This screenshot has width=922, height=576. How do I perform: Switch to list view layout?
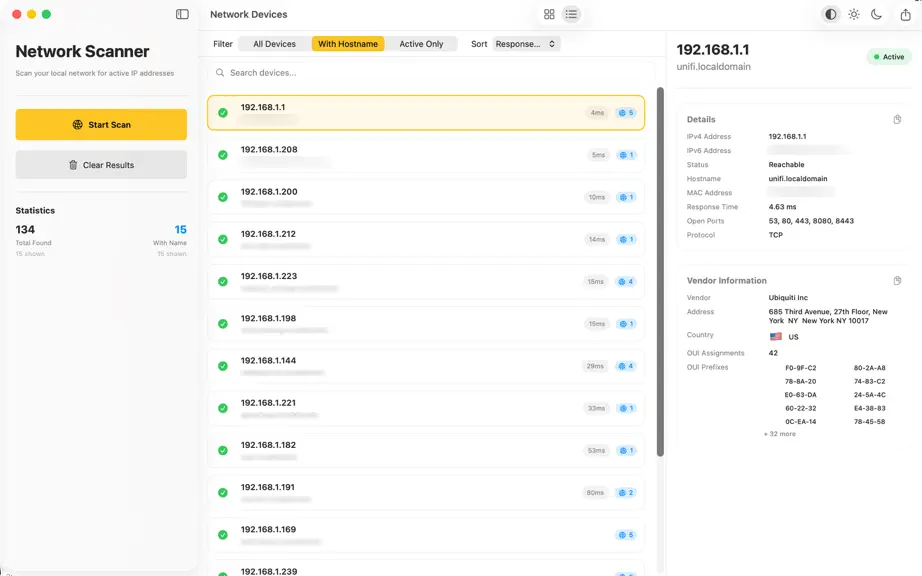pos(571,14)
